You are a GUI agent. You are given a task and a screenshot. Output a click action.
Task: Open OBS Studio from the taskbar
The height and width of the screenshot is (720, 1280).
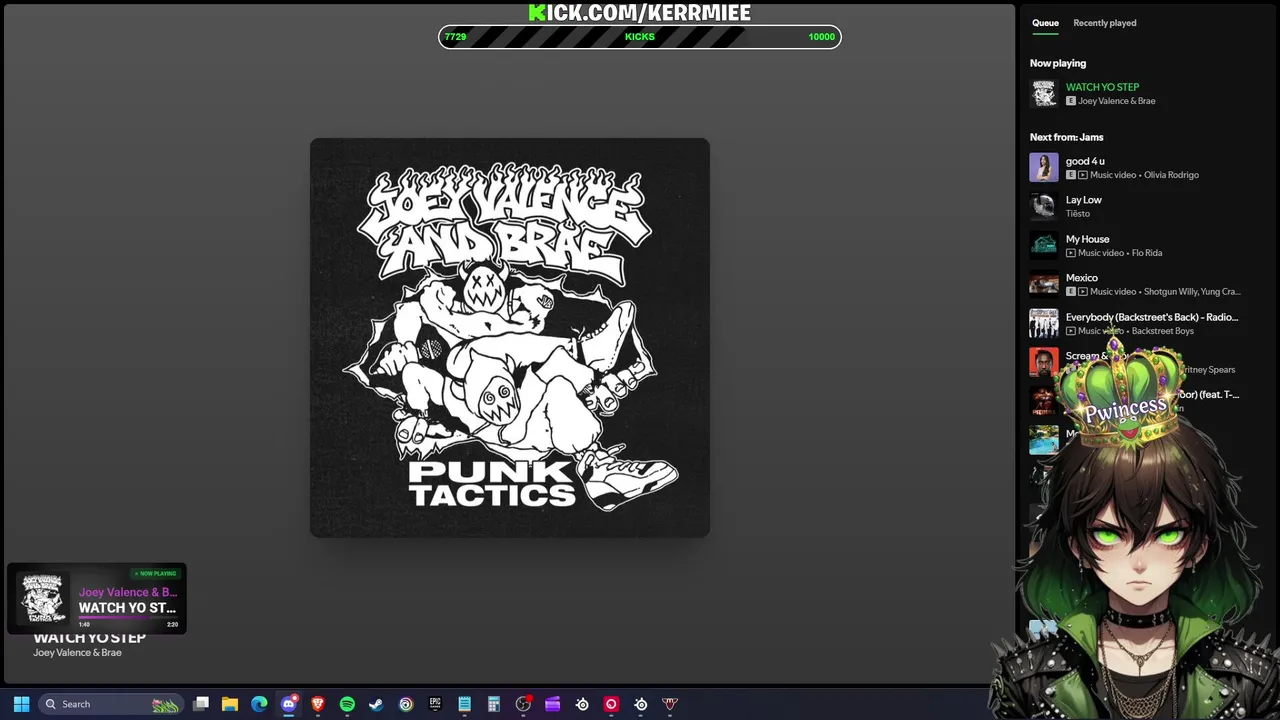point(523,704)
